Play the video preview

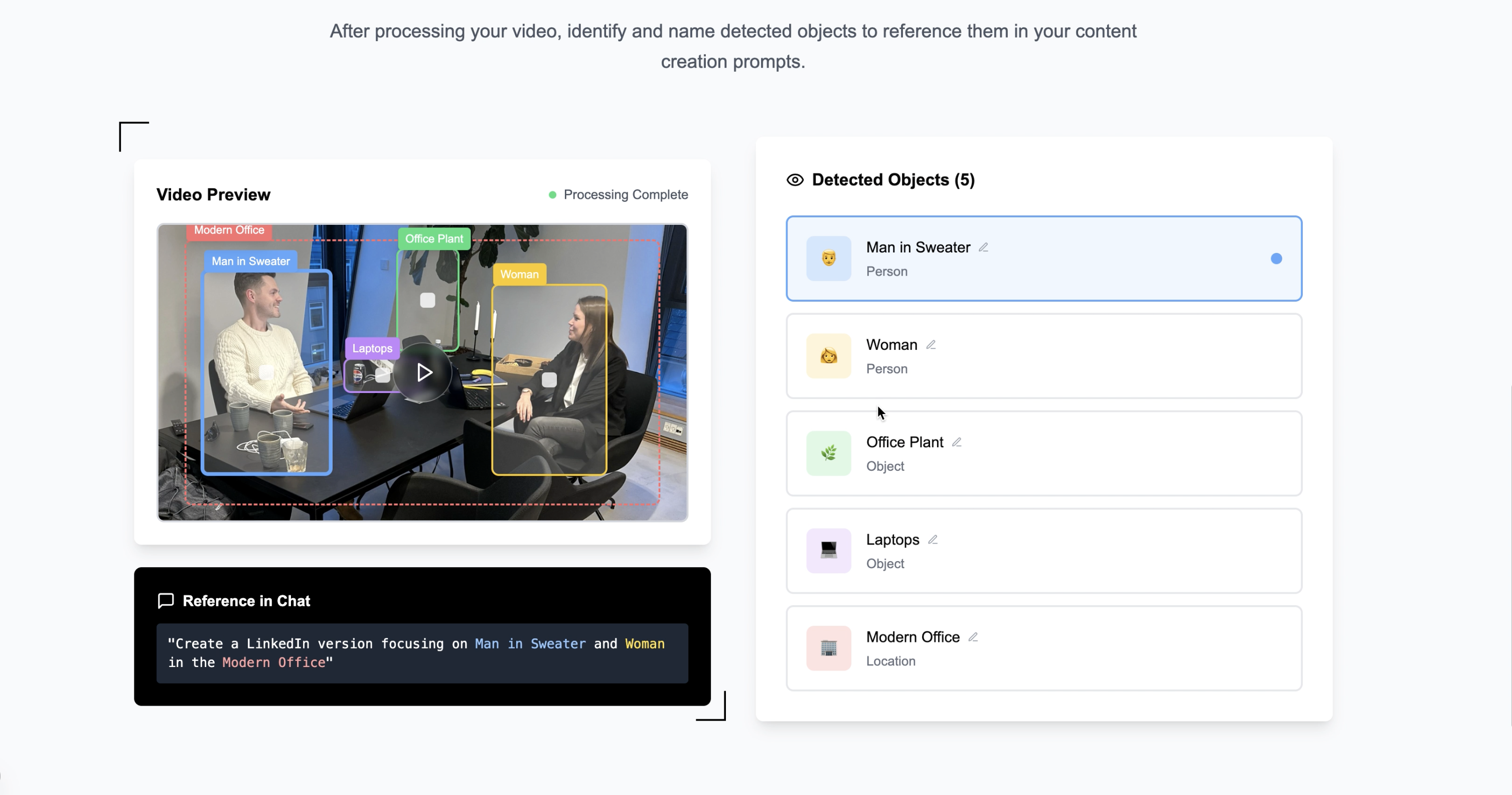pos(423,372)
